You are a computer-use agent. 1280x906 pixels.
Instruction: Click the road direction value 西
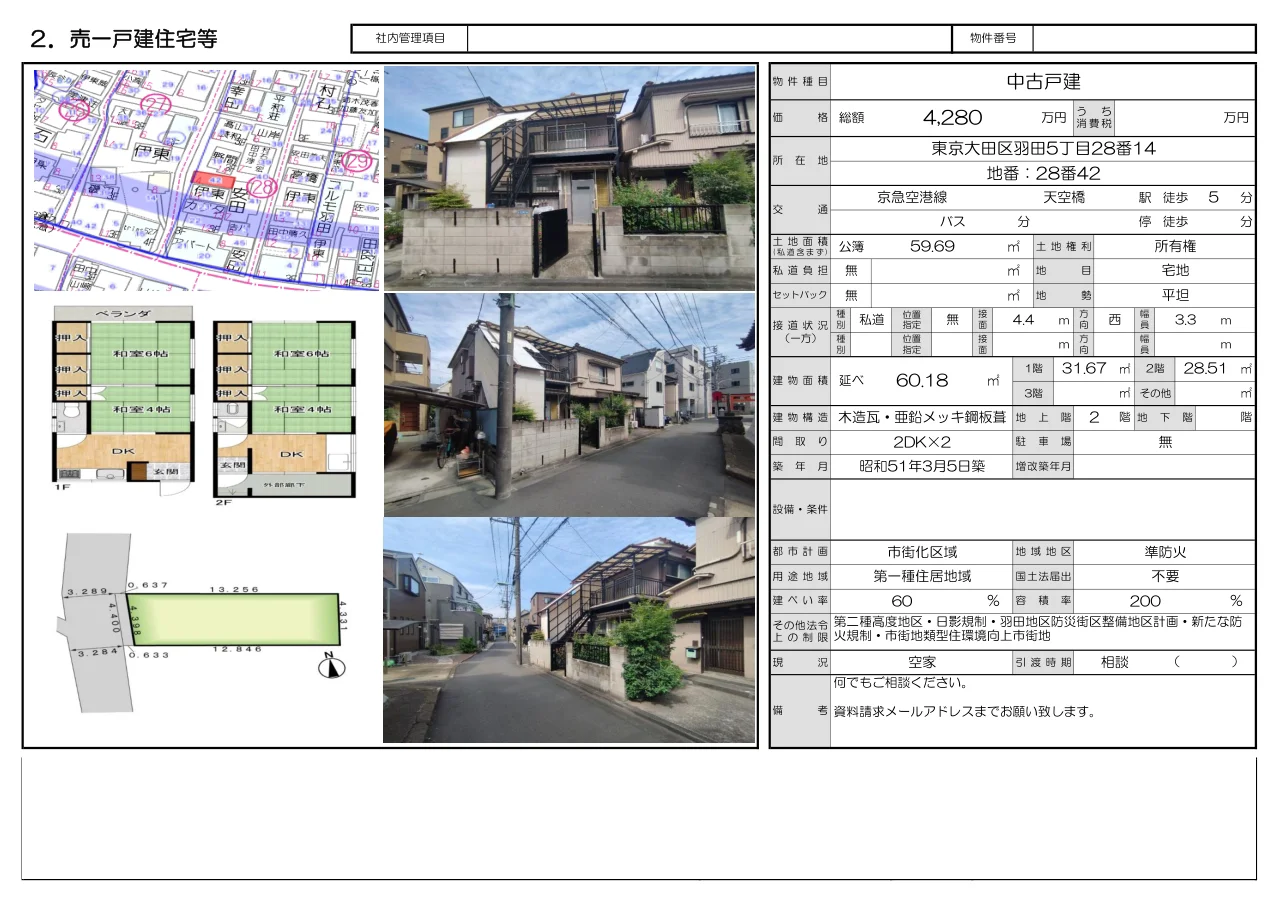(1115, 320)
